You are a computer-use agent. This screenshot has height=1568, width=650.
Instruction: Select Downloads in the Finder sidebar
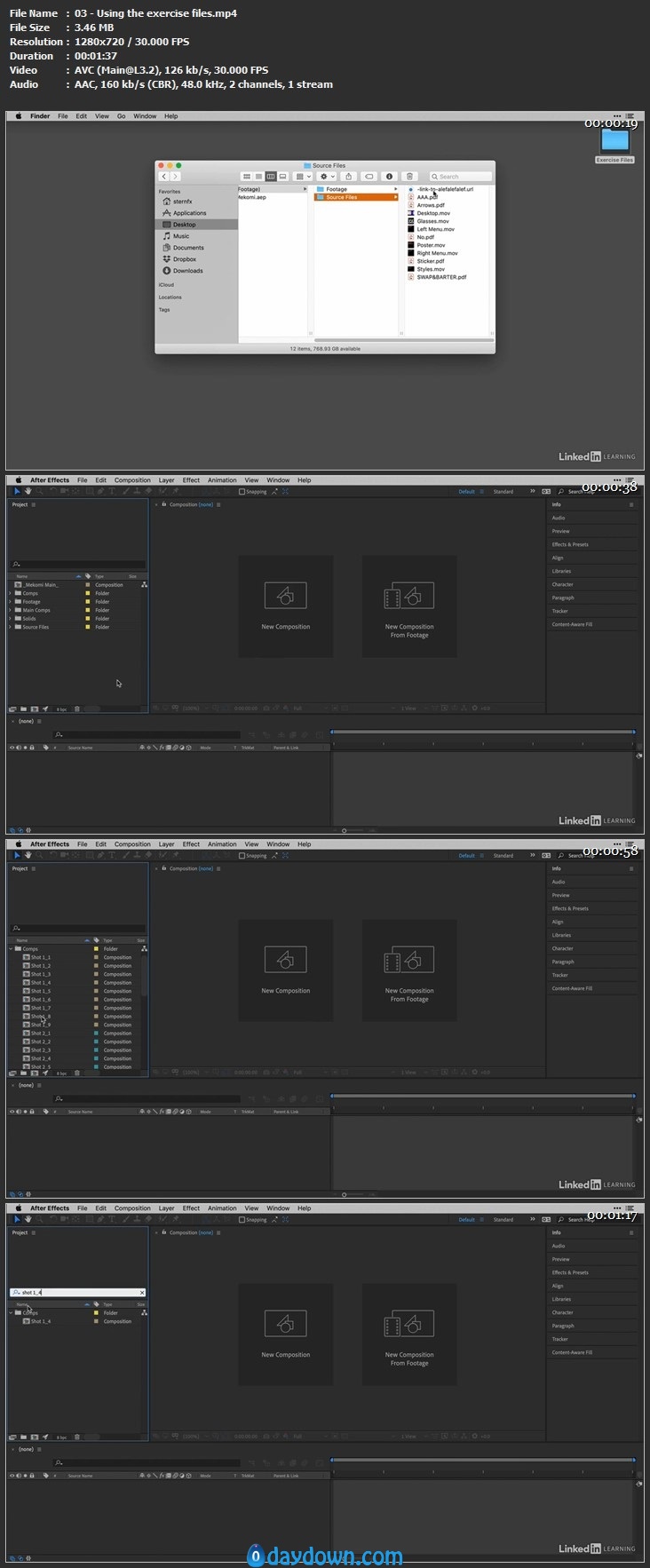tap(187, 271)
